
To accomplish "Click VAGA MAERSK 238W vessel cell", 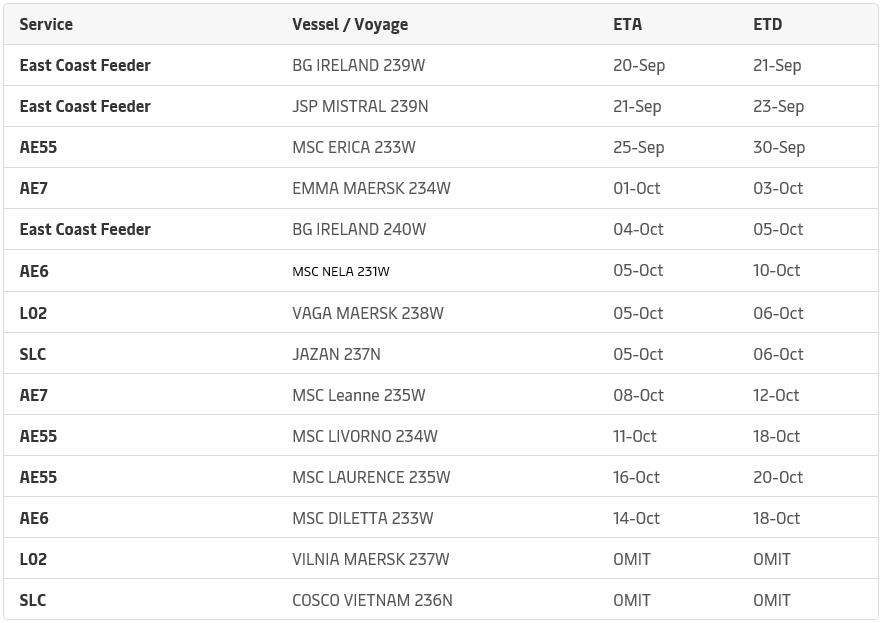I will click(368, 313).
